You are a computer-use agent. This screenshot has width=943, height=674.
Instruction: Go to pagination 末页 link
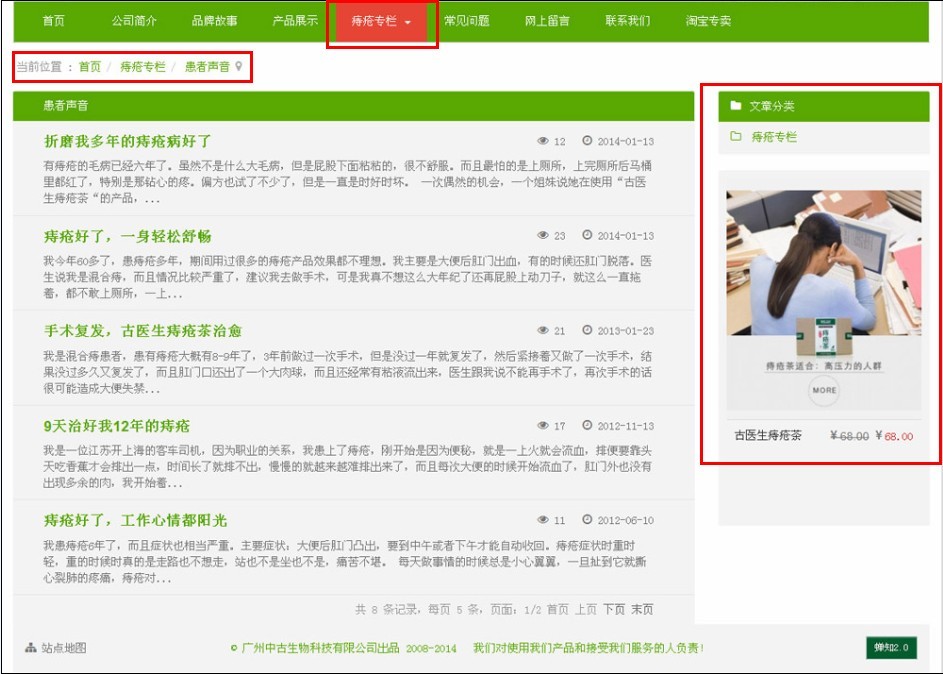(x=642, y=610)
